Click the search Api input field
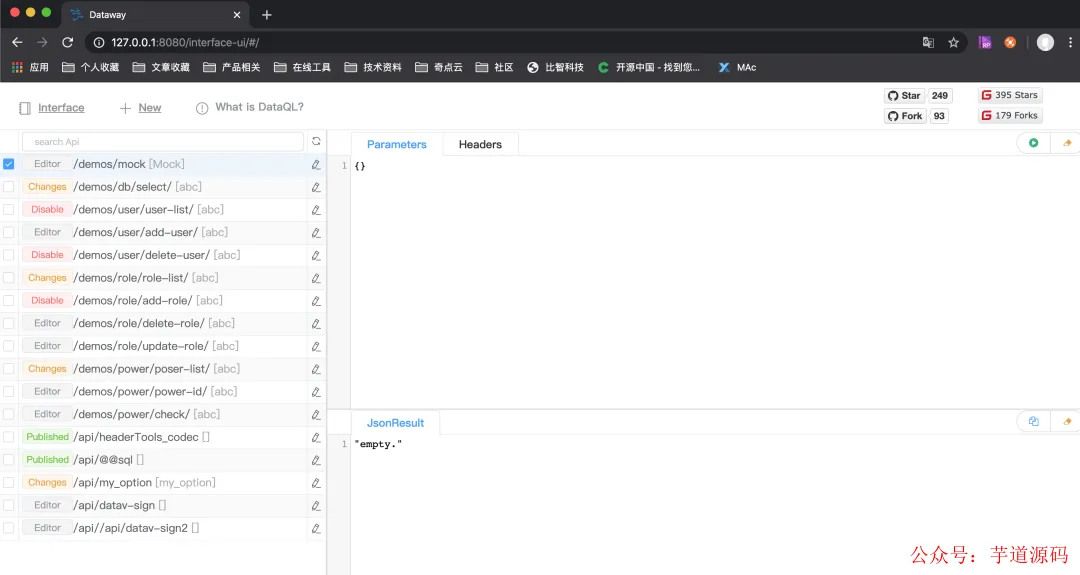Viewport: 1080px width, 575px height. click(x=163, y=142)
